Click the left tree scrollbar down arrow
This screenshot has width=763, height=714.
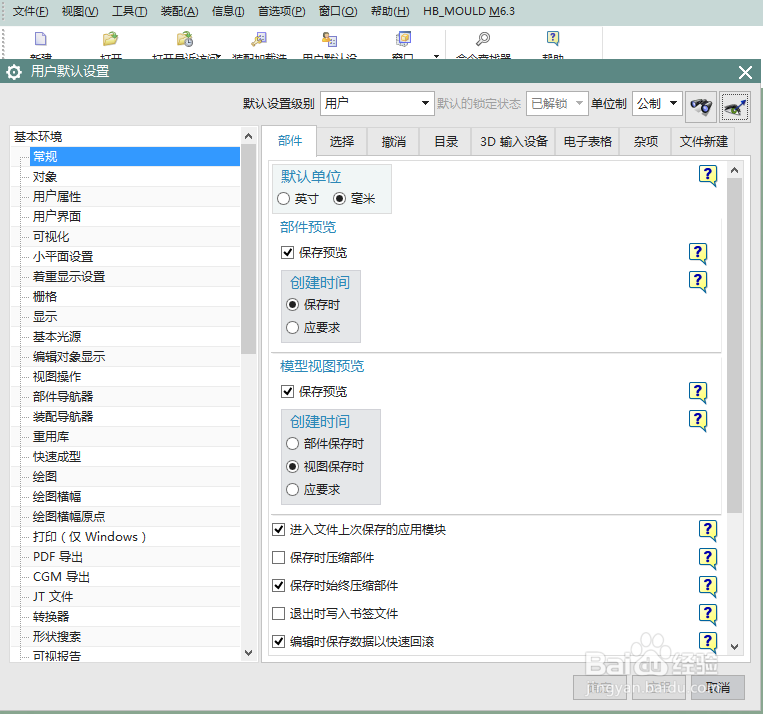pos(248,653)
